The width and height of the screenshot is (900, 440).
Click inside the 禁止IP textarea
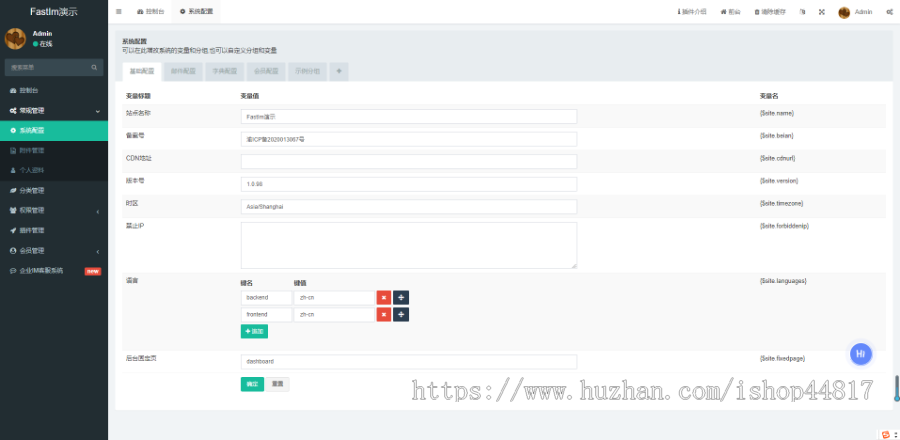pyautogui.click(x=409, y=245)
